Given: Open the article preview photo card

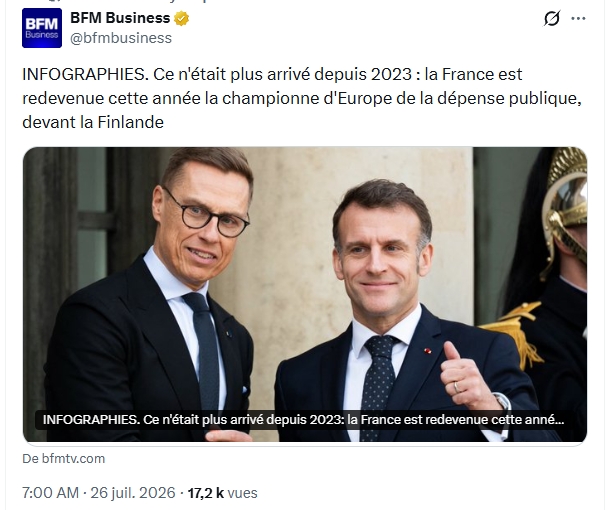Looking at the screenshot, I should (305, 295).
